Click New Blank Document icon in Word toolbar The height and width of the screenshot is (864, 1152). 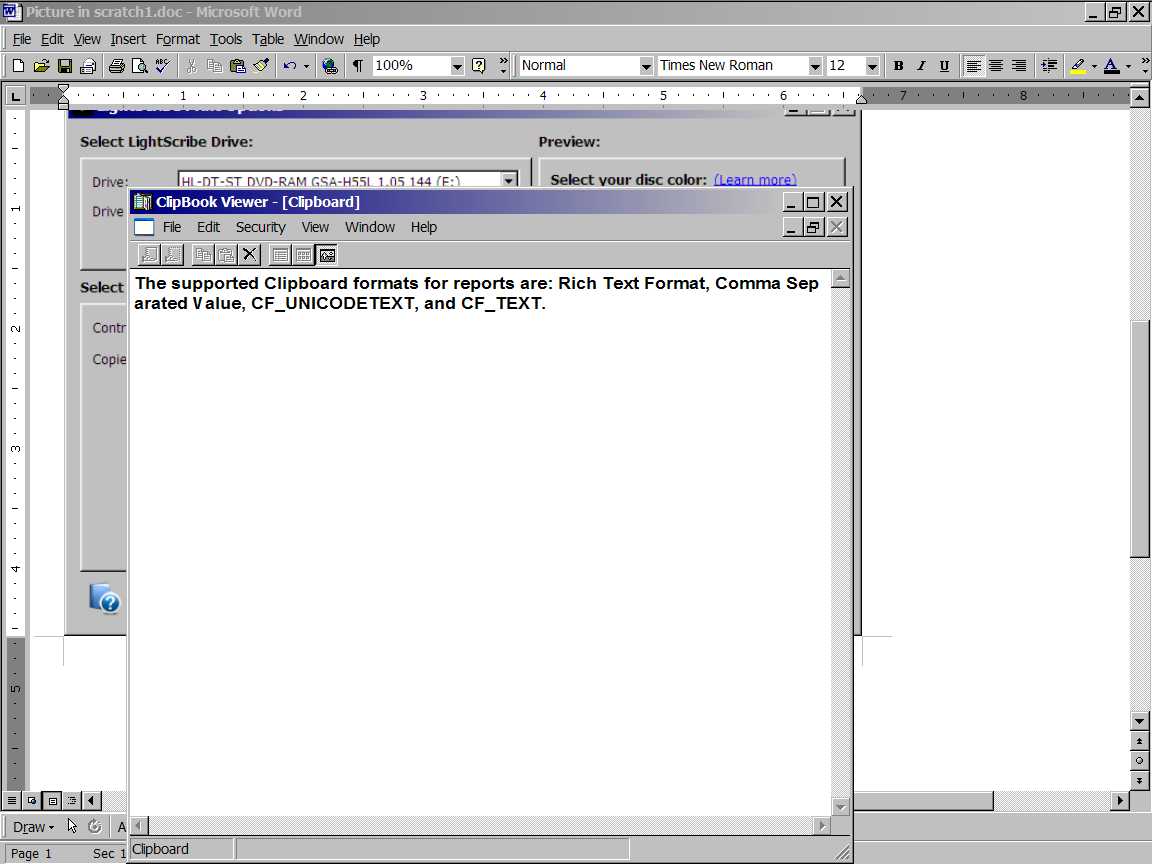click(x=18, y=66)
